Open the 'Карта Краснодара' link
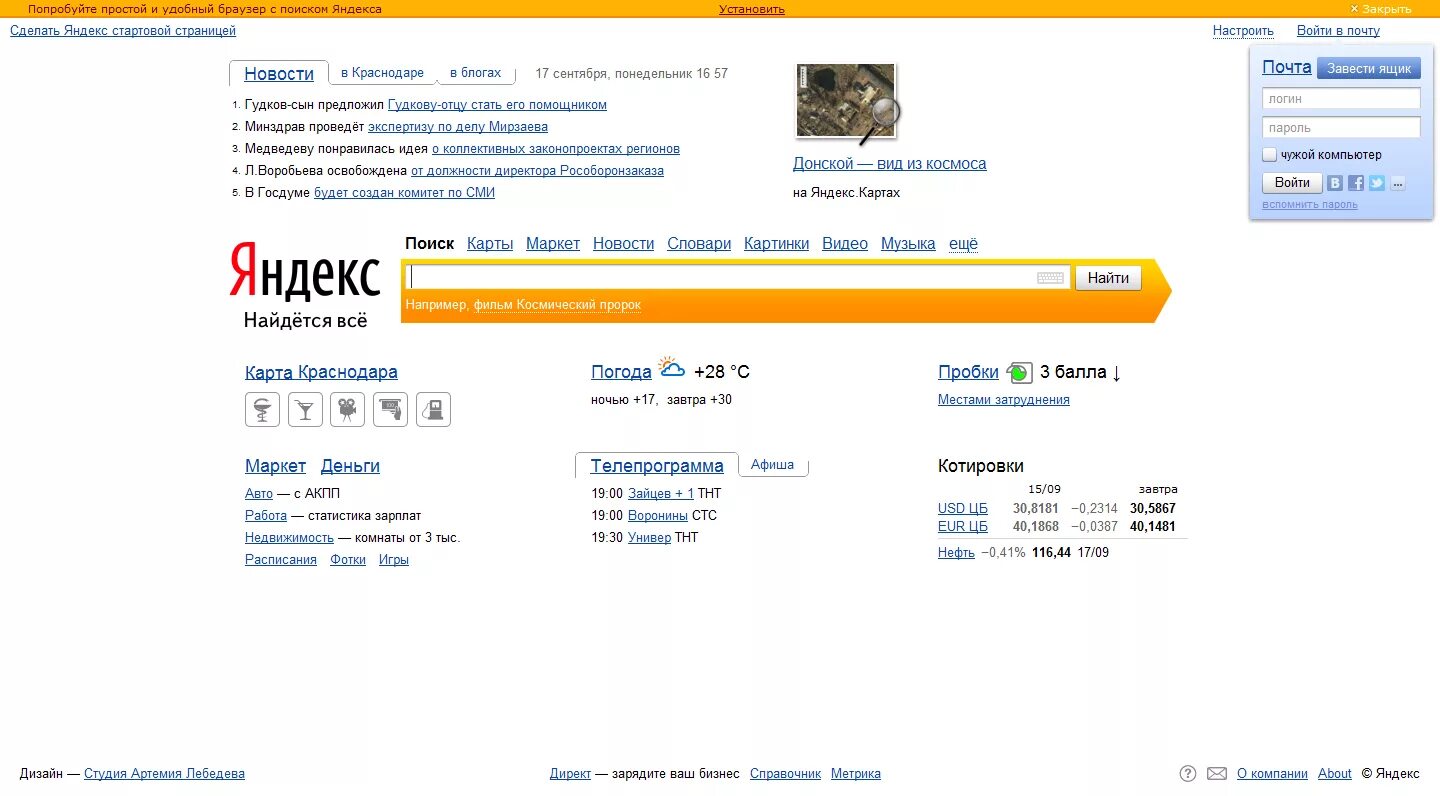Screen dimensions: 1440x796 pyautogui.click(x=321, y=372)
